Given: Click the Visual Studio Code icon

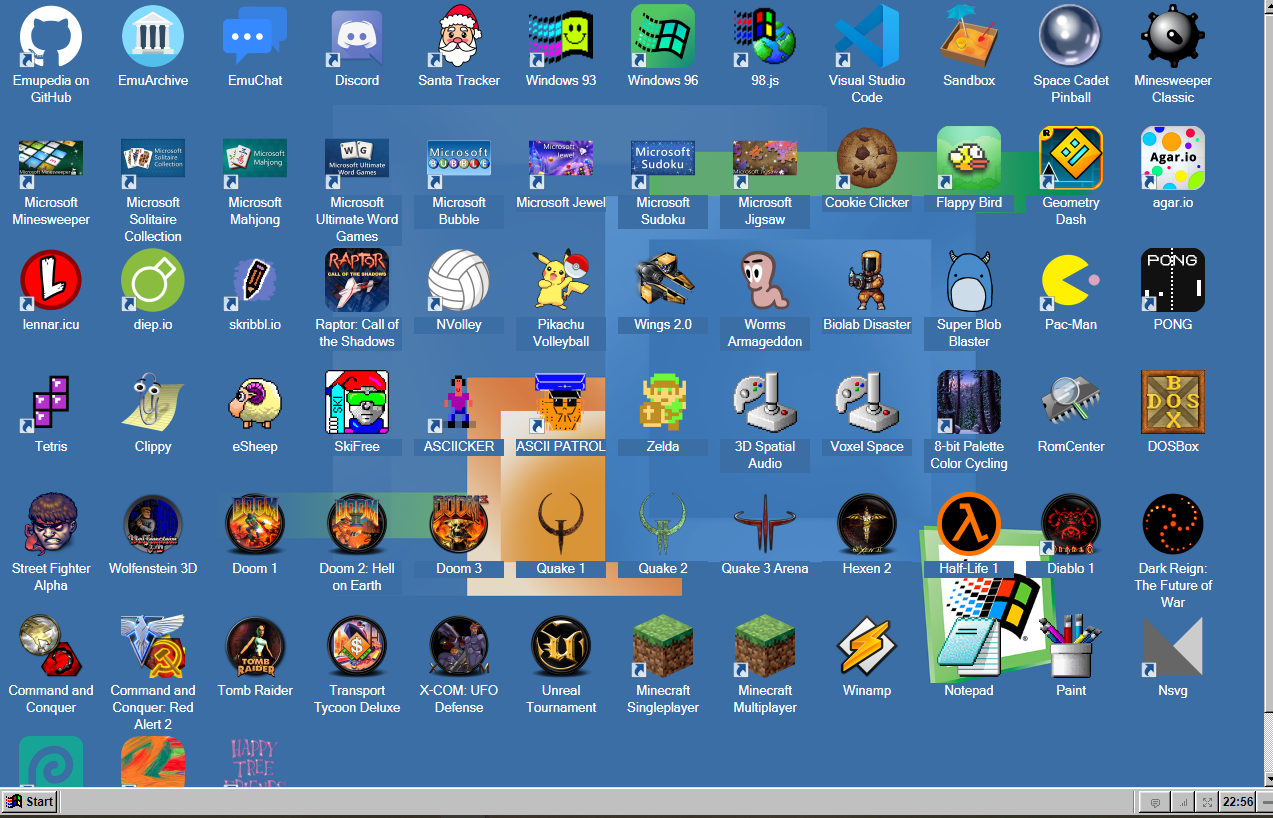Looking at the screenshot, I should coord(867,36).
